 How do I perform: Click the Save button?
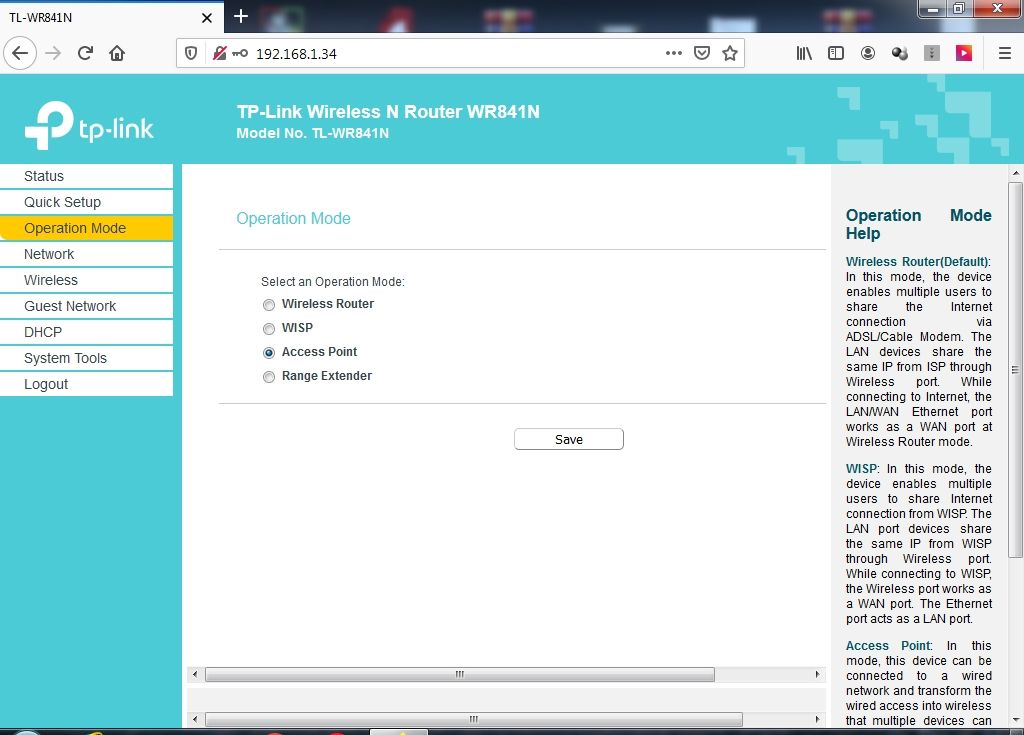pos(569,439)
